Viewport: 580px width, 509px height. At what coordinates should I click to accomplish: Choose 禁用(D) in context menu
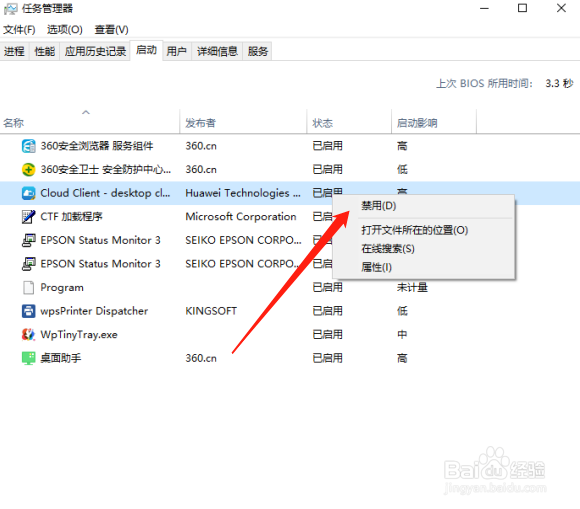424,206
